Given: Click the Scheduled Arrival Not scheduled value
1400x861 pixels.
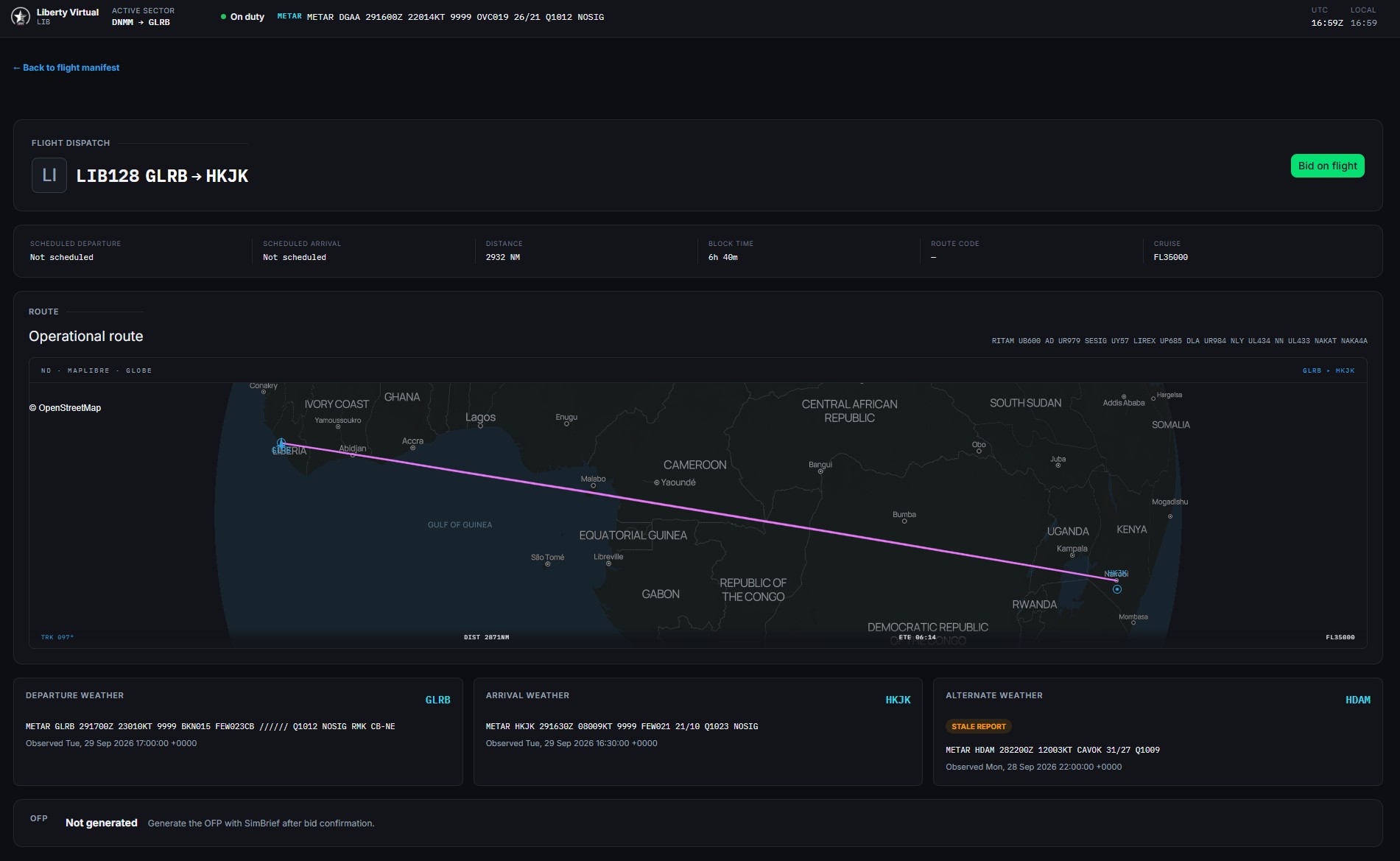Looking at the screenshot, I should point(295,257).
